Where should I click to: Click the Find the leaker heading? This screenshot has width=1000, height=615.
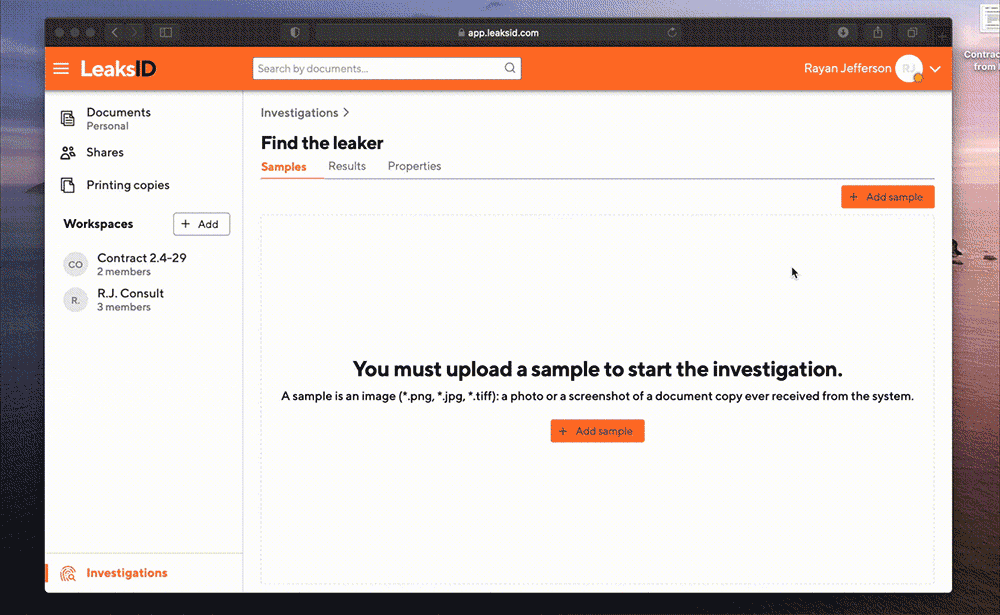coord(322,143)
